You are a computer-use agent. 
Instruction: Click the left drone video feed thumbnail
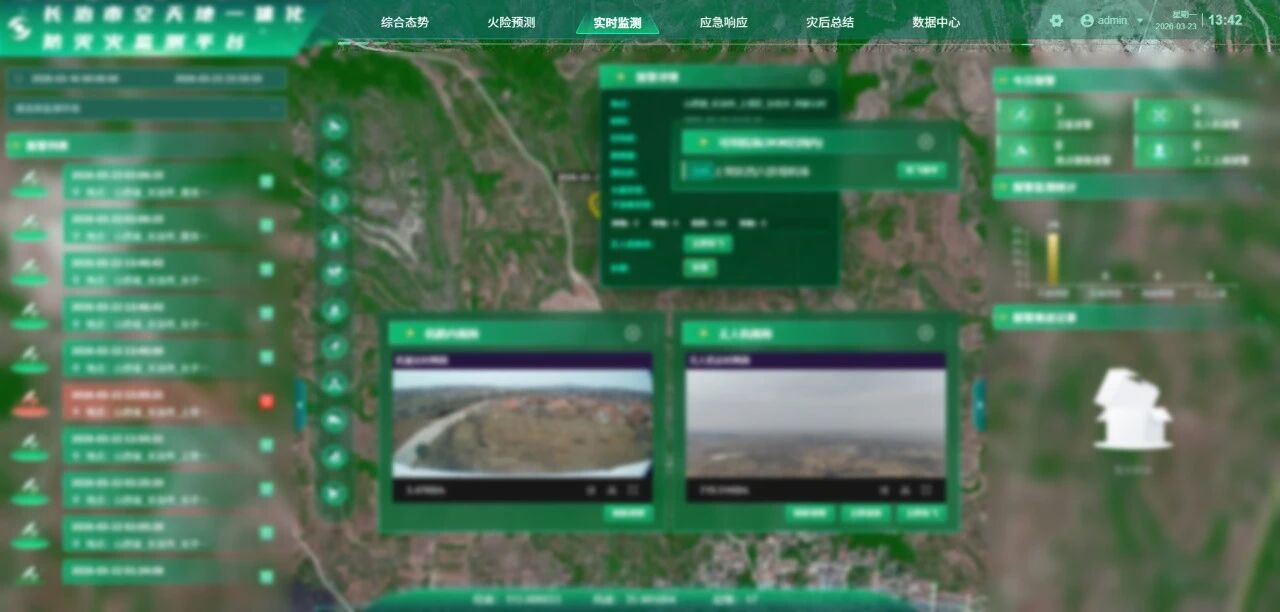click(522, 420)
